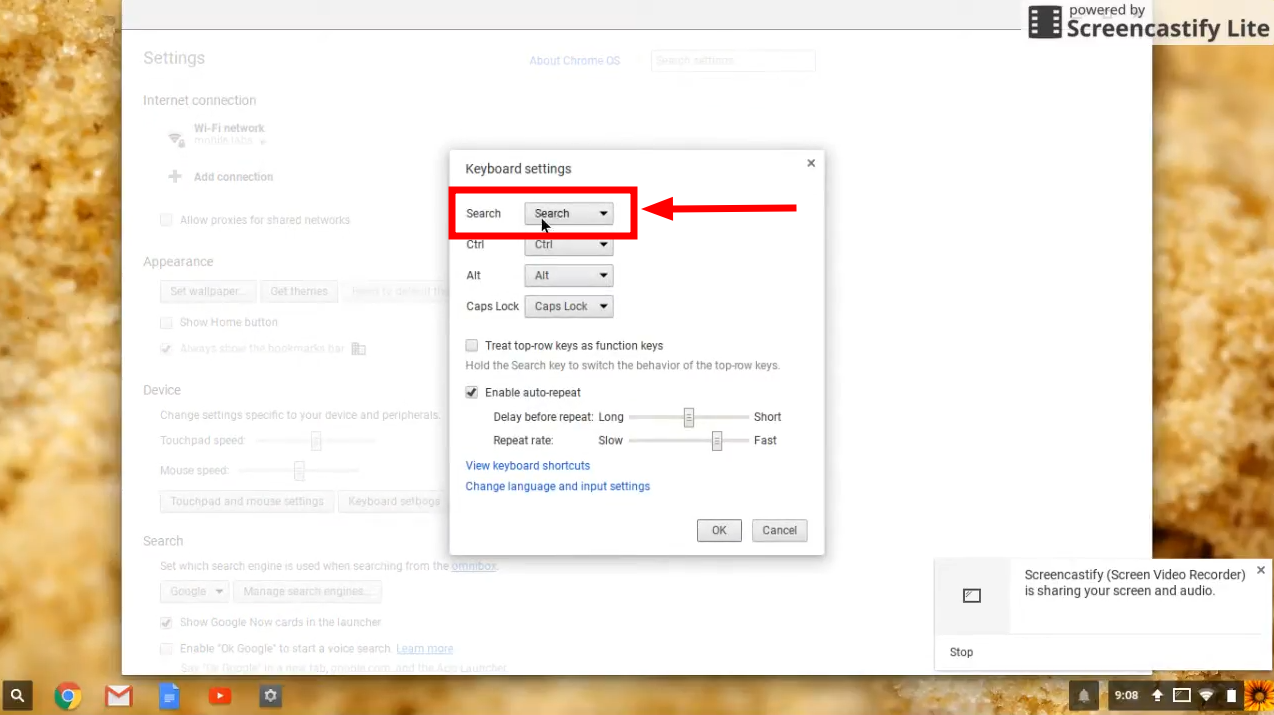Adjust the Repeat rate slider
Viewport: 1274px width, 715px height.
(x=716, y=440)
